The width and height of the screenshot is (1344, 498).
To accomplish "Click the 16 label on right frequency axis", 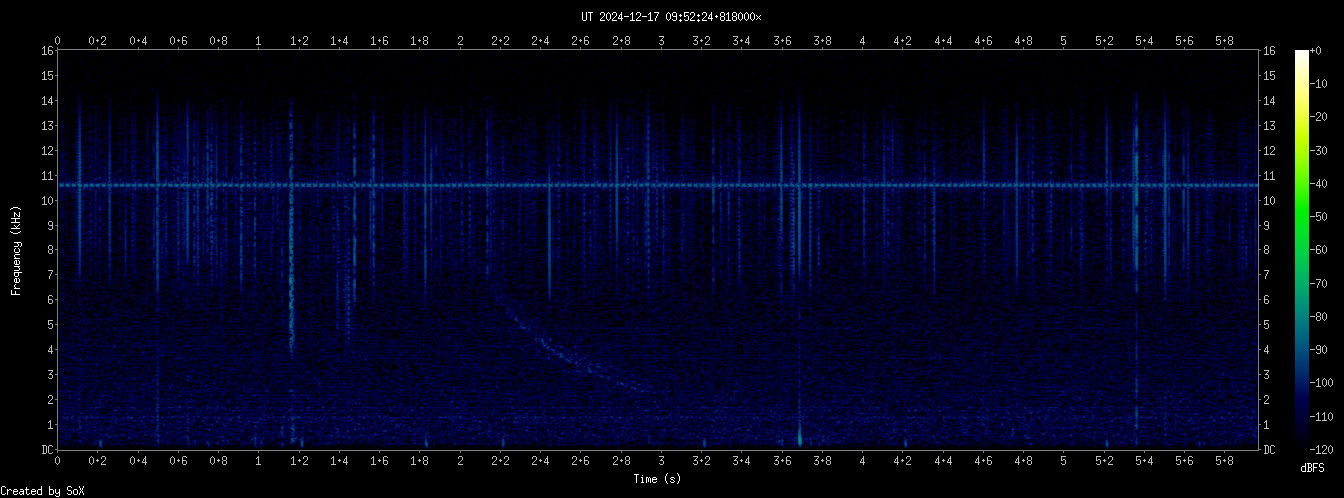I will (1269, 51).
